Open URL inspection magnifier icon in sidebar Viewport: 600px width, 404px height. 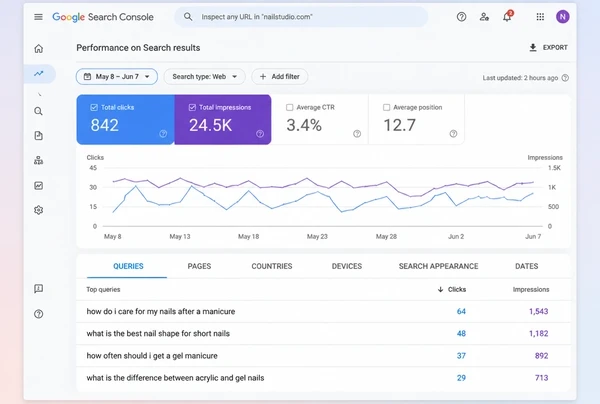38,111
